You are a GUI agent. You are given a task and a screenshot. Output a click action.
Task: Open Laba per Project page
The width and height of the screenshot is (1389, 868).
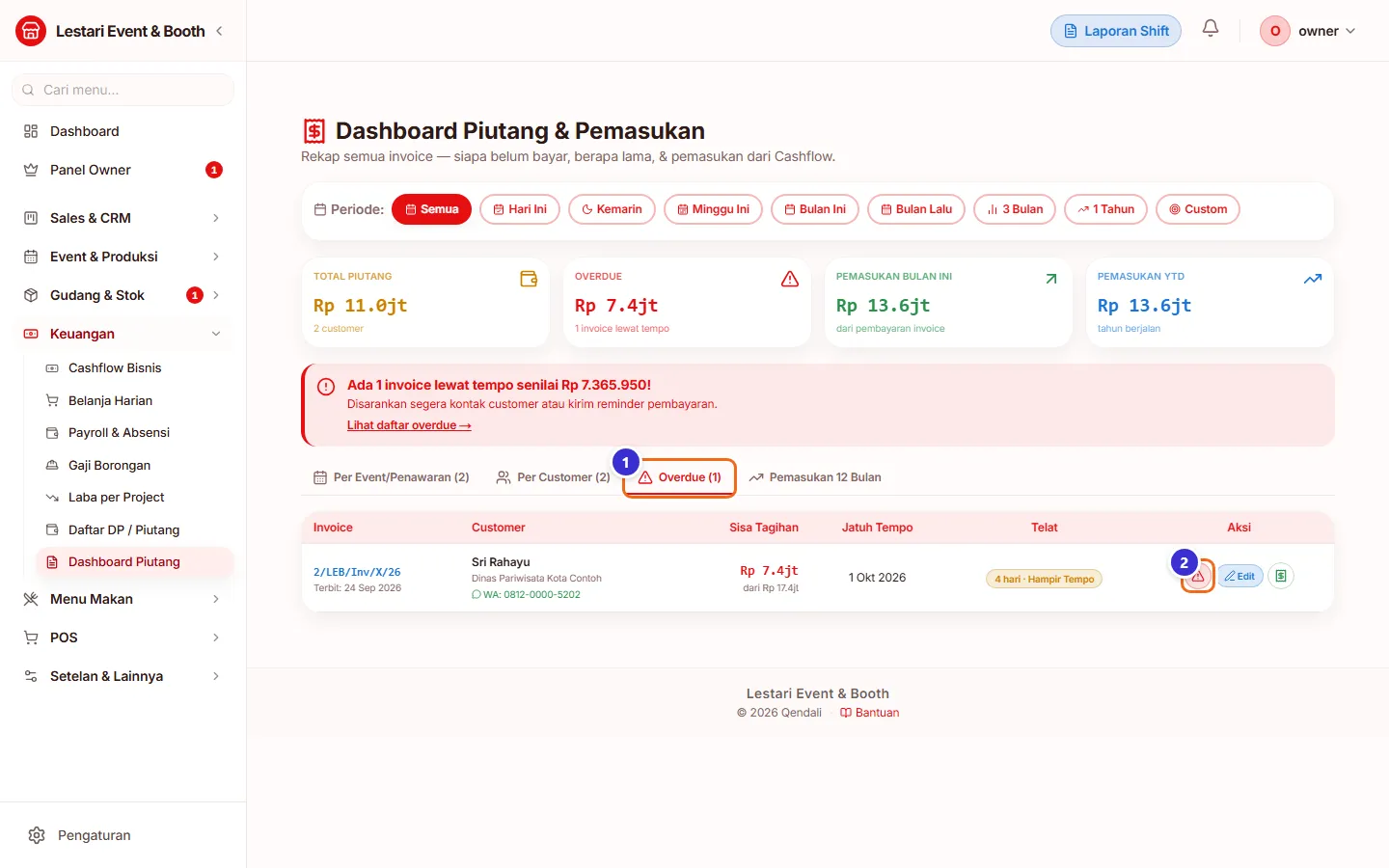tap(135, 497)
